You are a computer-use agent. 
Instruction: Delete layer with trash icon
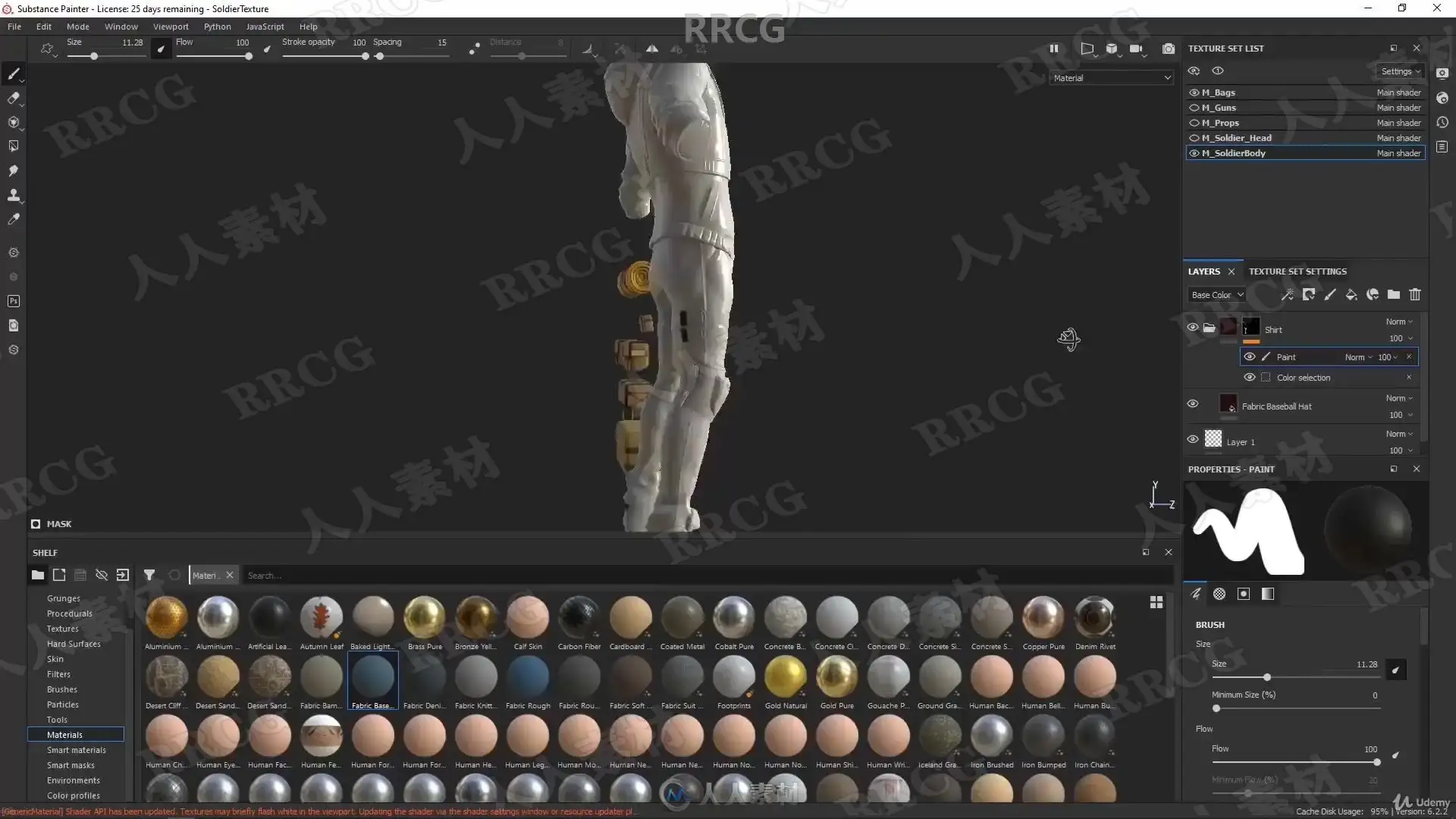click(x=1414, y=295)
